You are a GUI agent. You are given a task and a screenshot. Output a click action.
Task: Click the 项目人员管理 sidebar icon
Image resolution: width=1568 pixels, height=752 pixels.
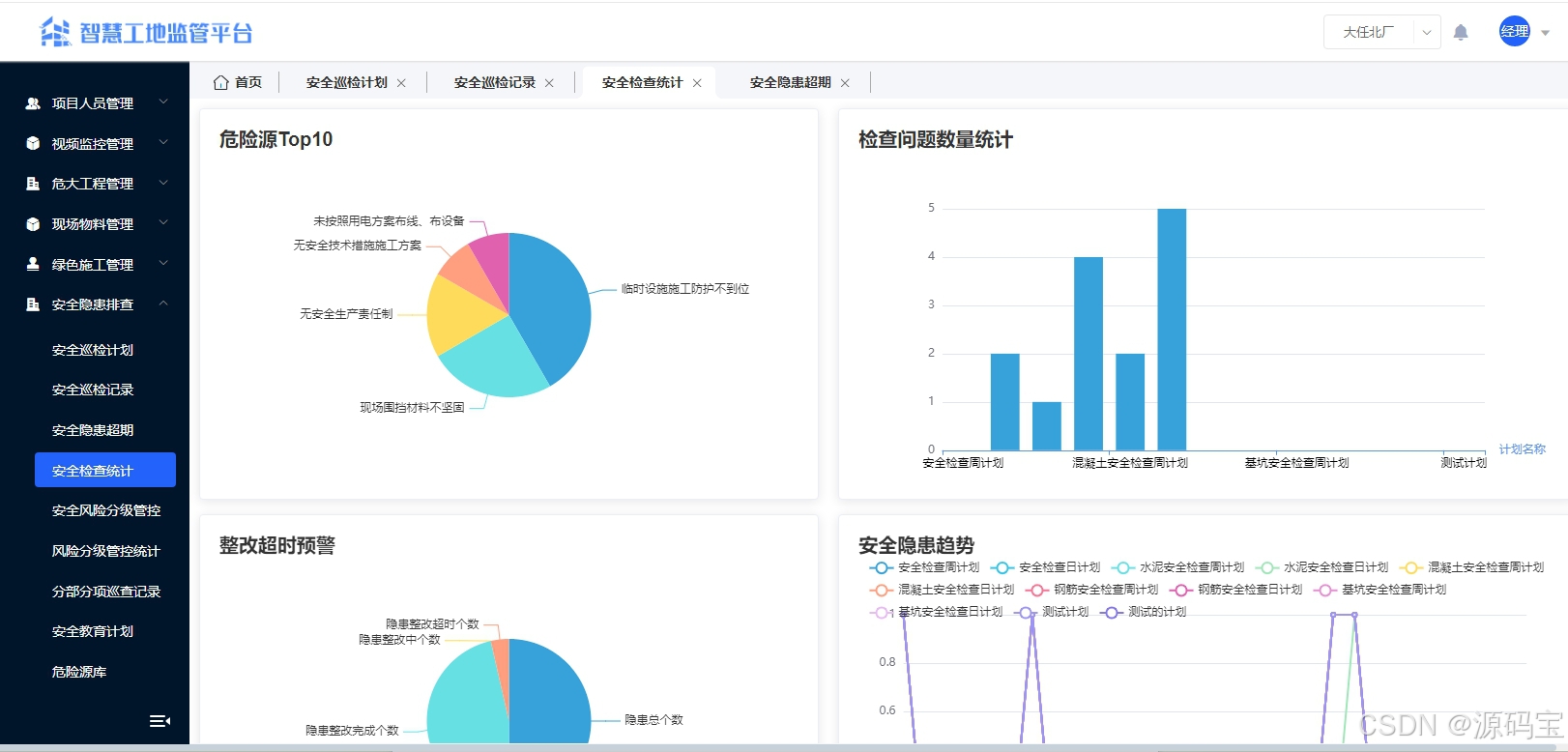click(x=33, y=103)
